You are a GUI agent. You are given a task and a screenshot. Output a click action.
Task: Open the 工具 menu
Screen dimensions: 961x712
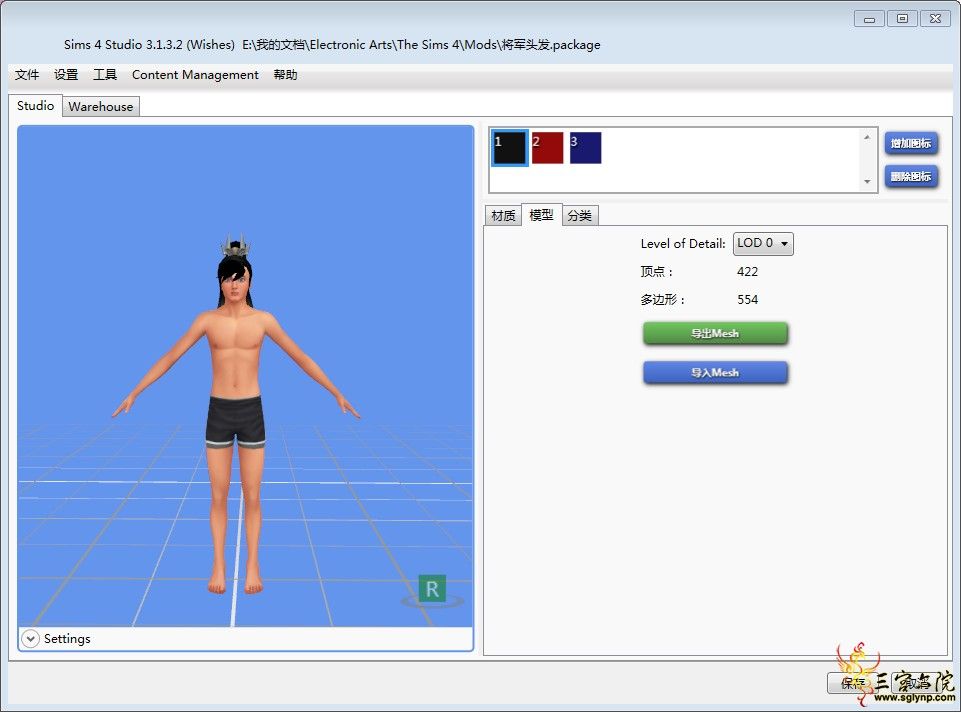pyautogui.click(x=105, y=75)
